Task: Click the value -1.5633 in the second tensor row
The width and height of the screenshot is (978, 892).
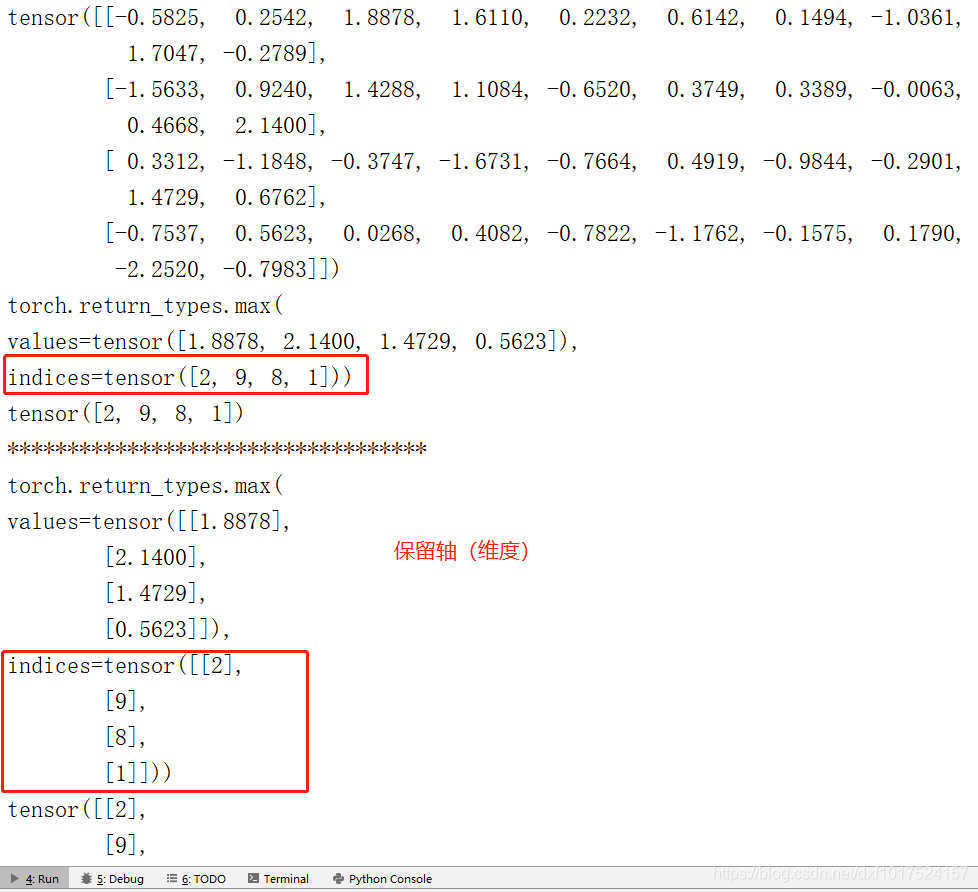Action: point(158,89)
